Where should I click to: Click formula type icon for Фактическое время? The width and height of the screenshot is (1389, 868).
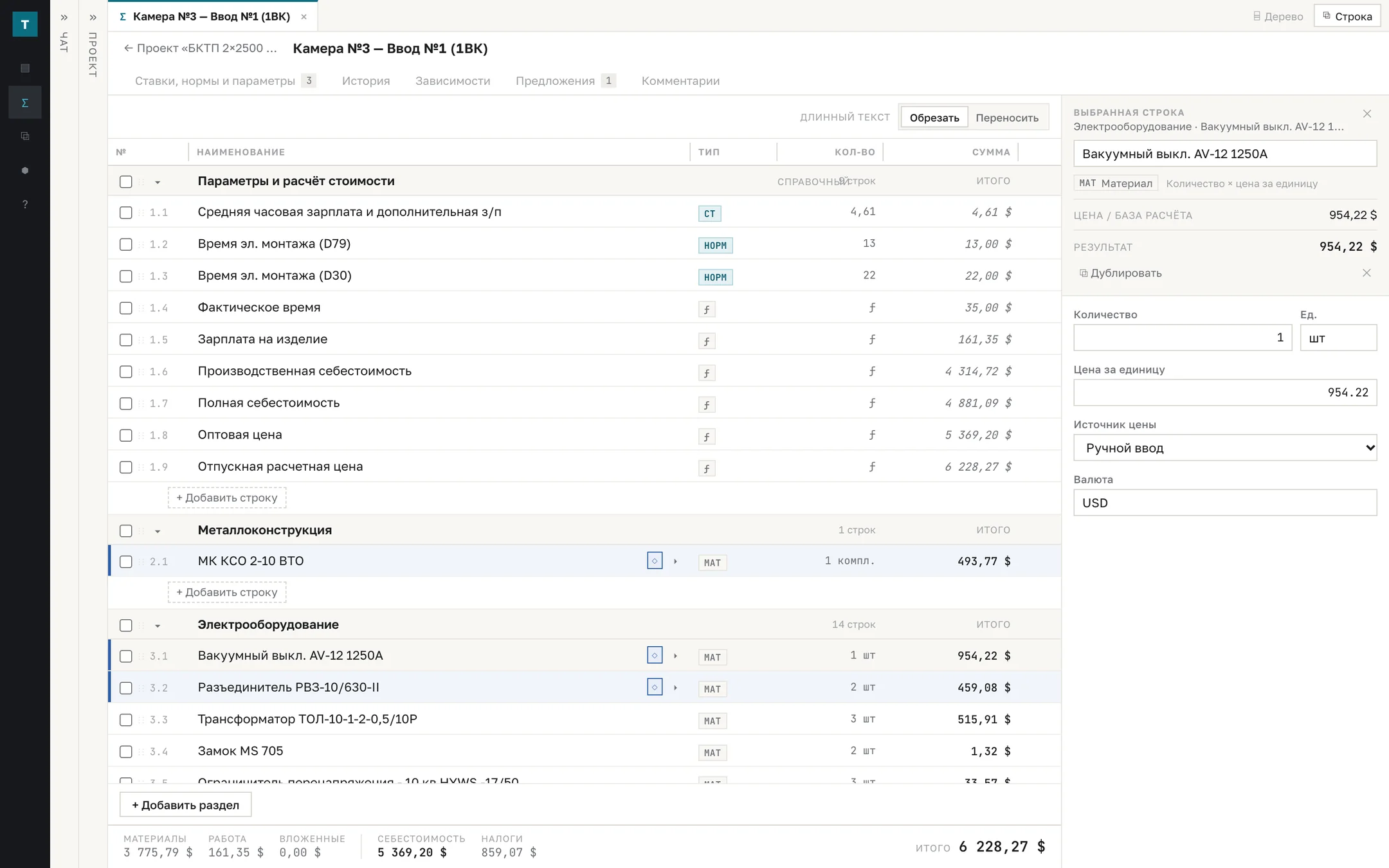pos(707,309)
